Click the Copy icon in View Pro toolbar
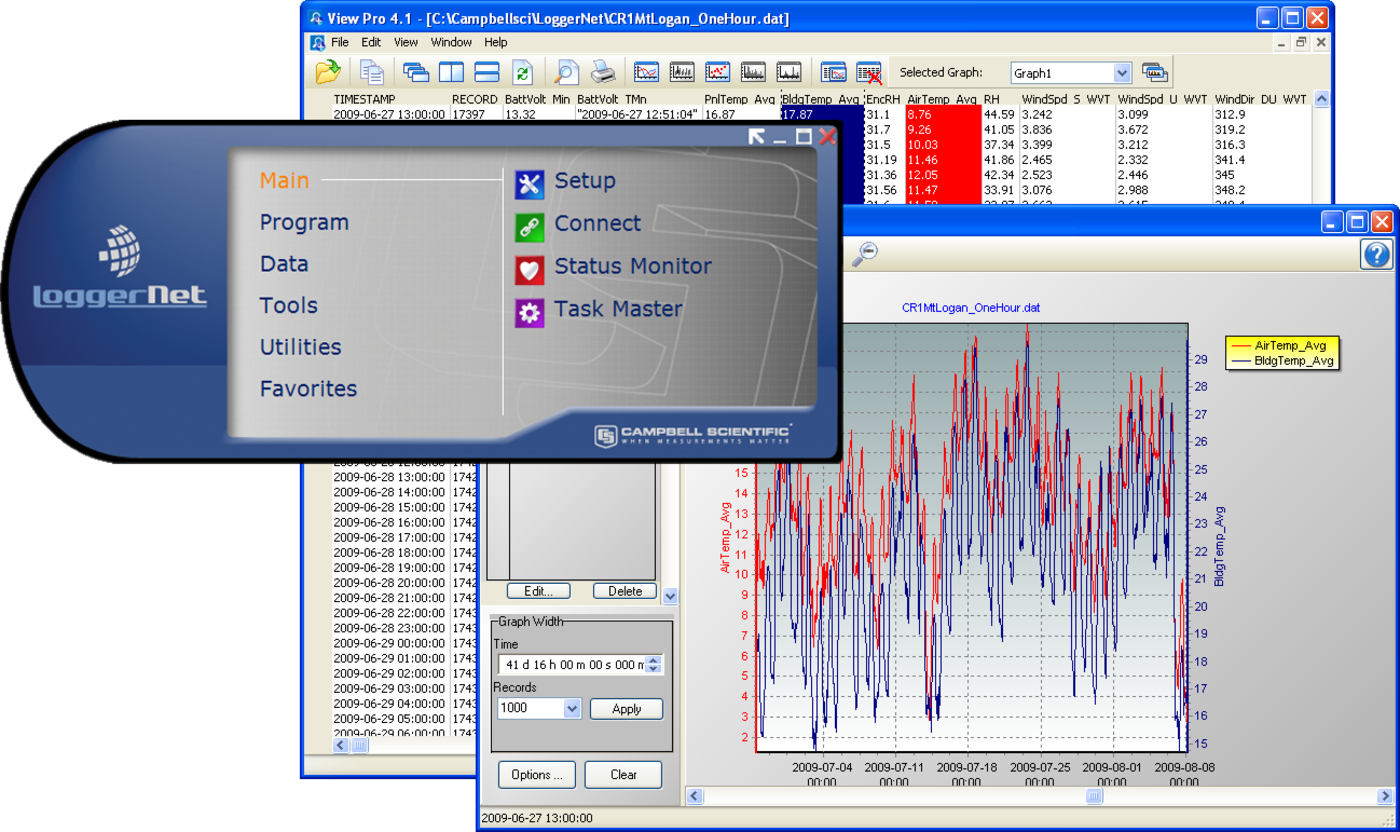The width and height of the screenshot is (1400, 832). pyautogui.click(x=372, y=72)
